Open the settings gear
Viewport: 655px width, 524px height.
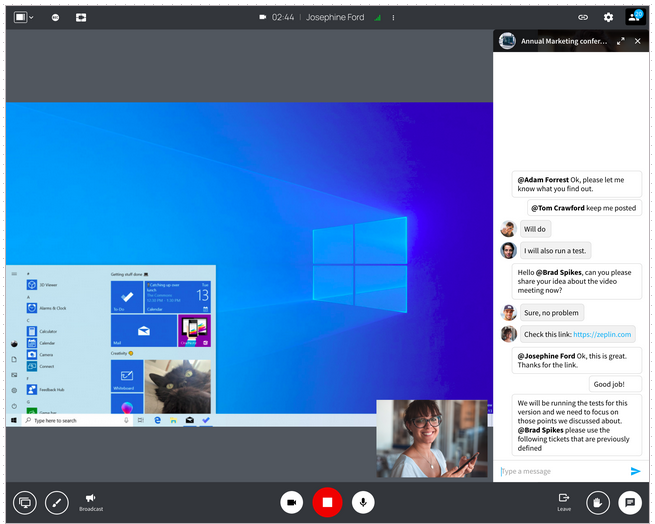[x=608, y=17]
